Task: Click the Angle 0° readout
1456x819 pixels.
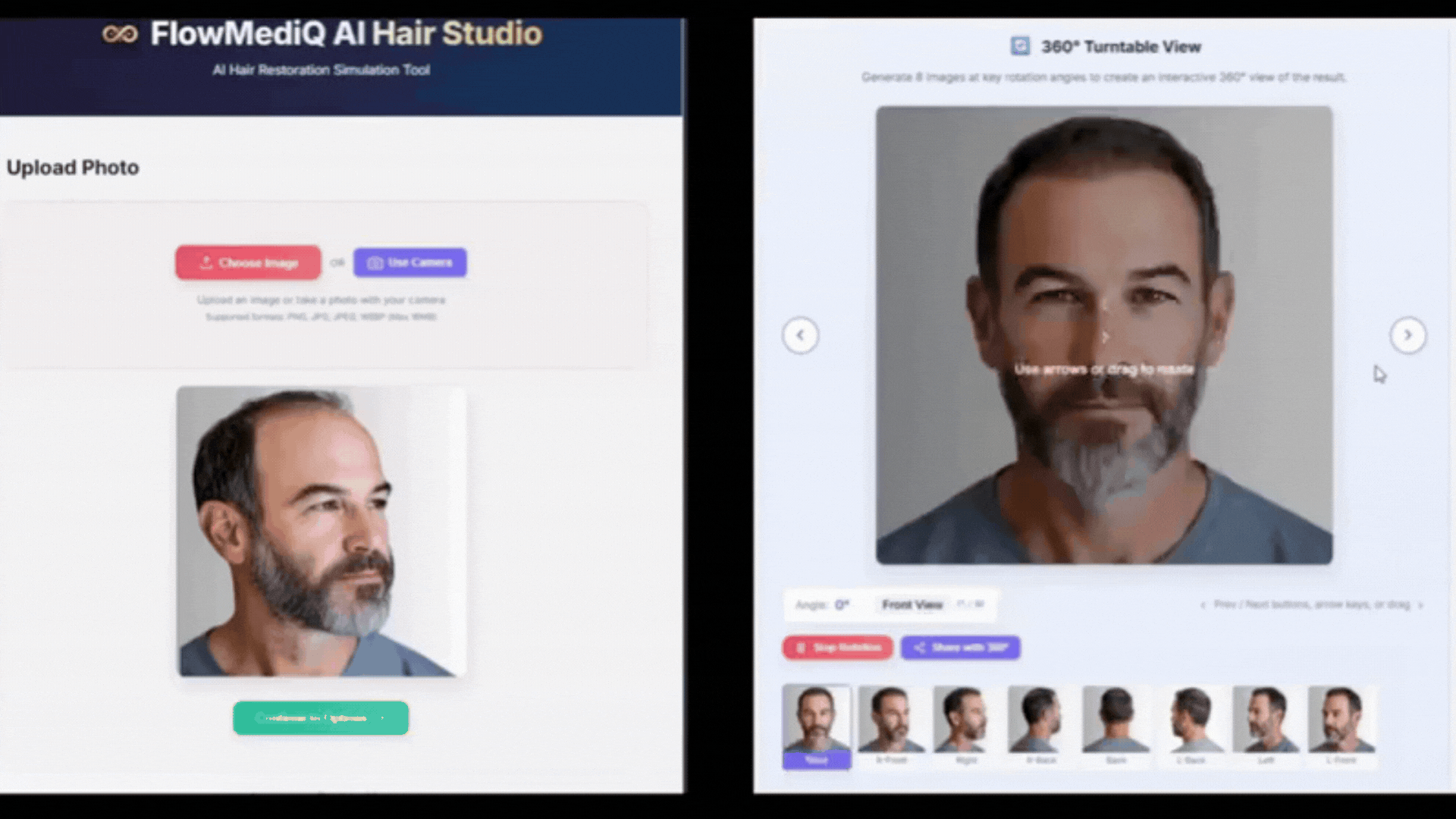Action: point(822,604)
